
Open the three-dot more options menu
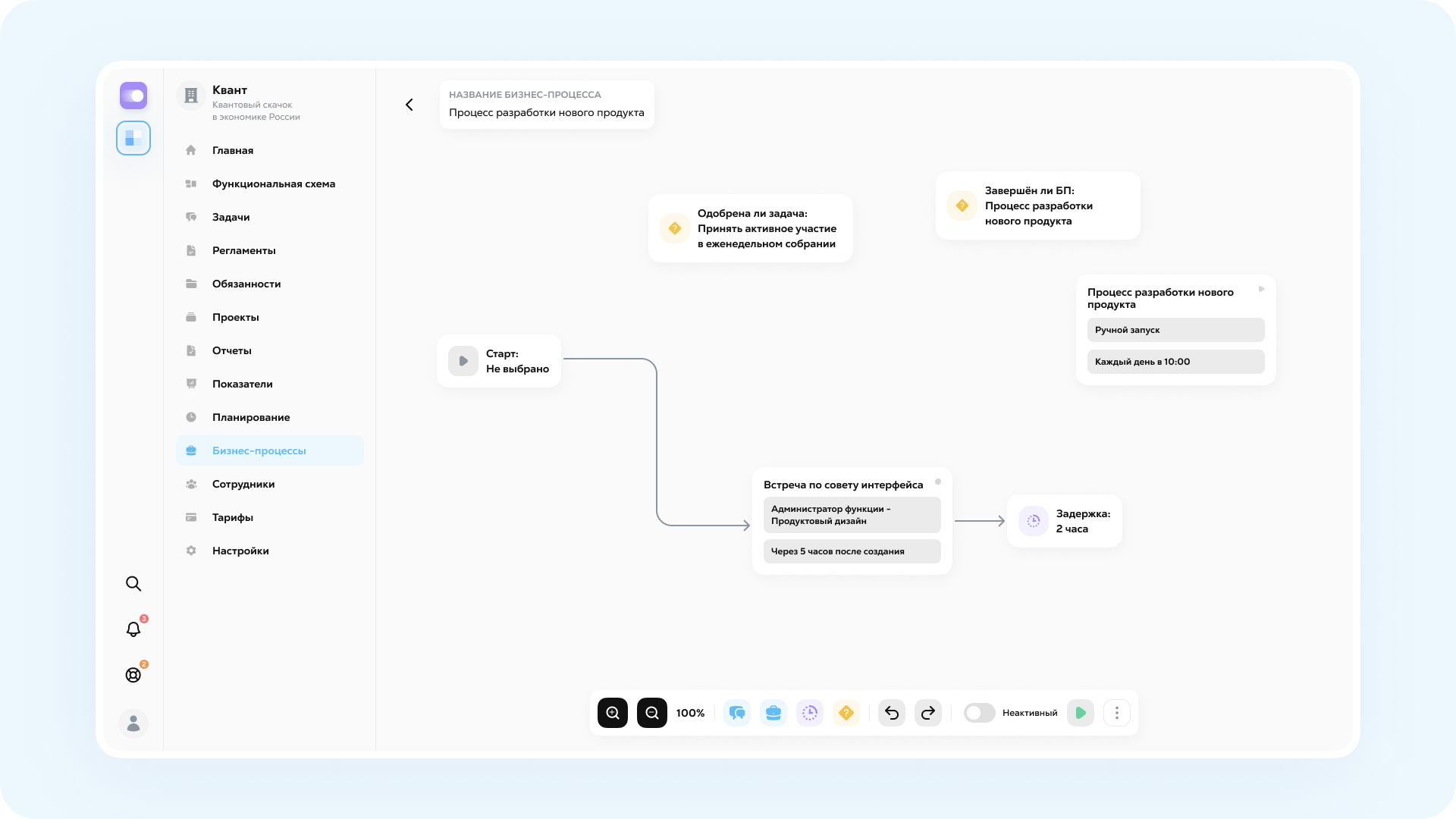[x=1117, y=713]
